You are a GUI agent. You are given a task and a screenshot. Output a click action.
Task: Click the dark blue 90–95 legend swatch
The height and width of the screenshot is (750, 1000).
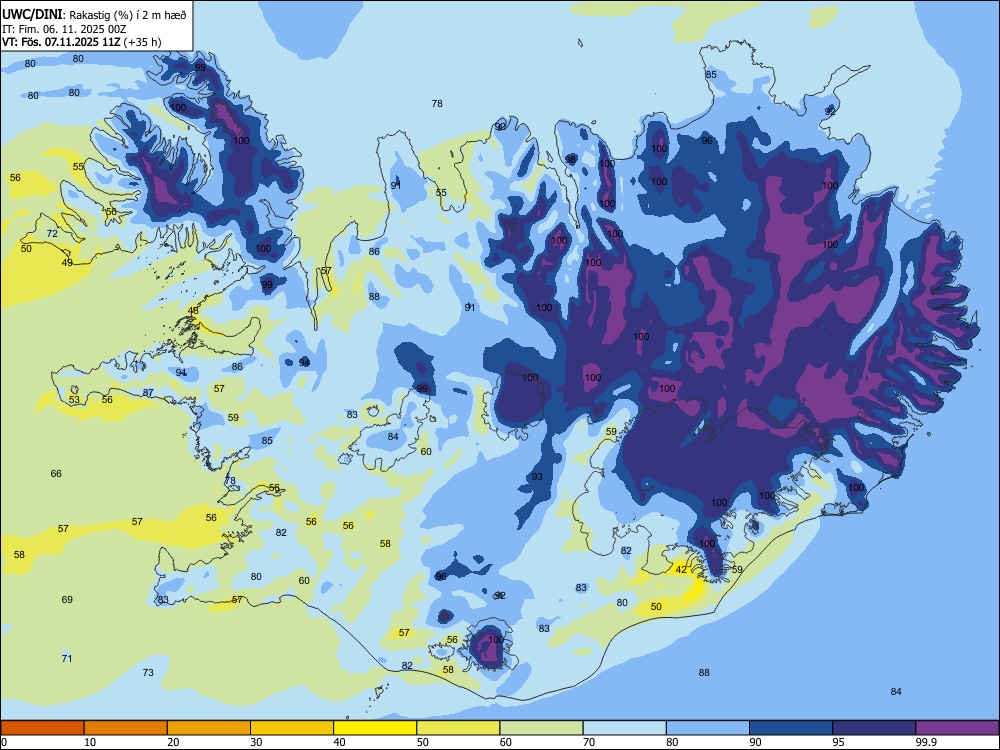tap(791, 728)
